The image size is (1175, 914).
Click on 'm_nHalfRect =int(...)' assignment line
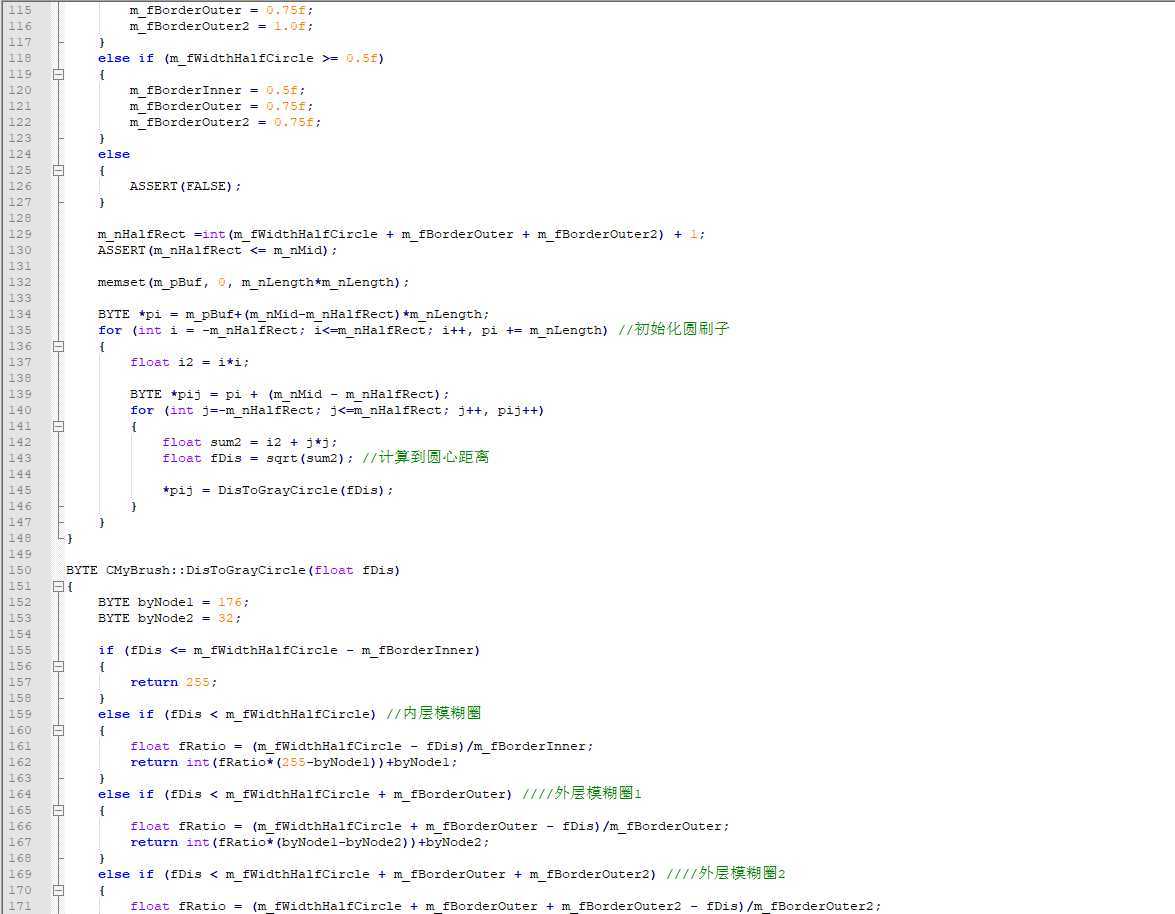(x=401, y=234)
